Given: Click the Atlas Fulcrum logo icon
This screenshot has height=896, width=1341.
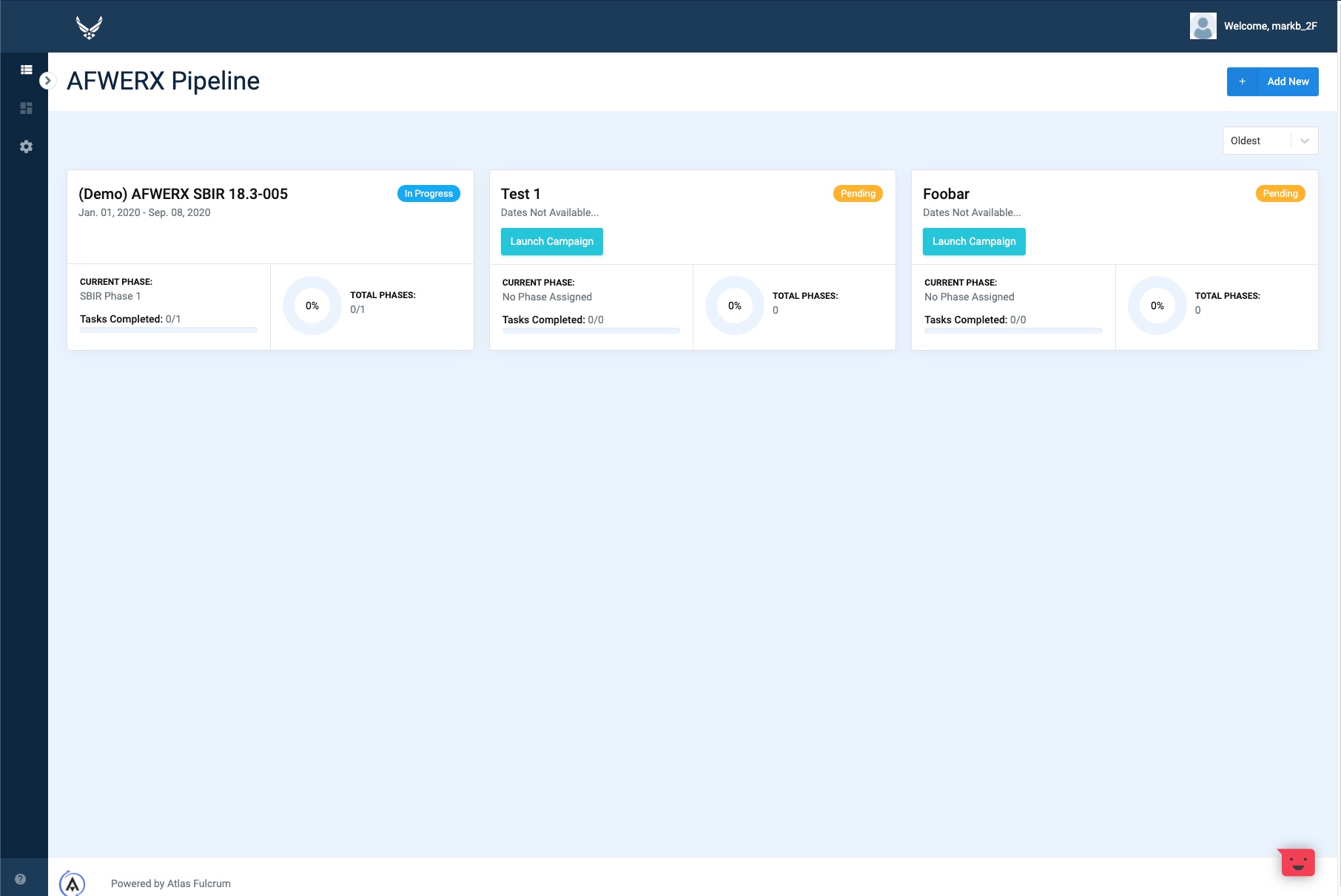Looking at the screenshot, I should coord(73,883).
